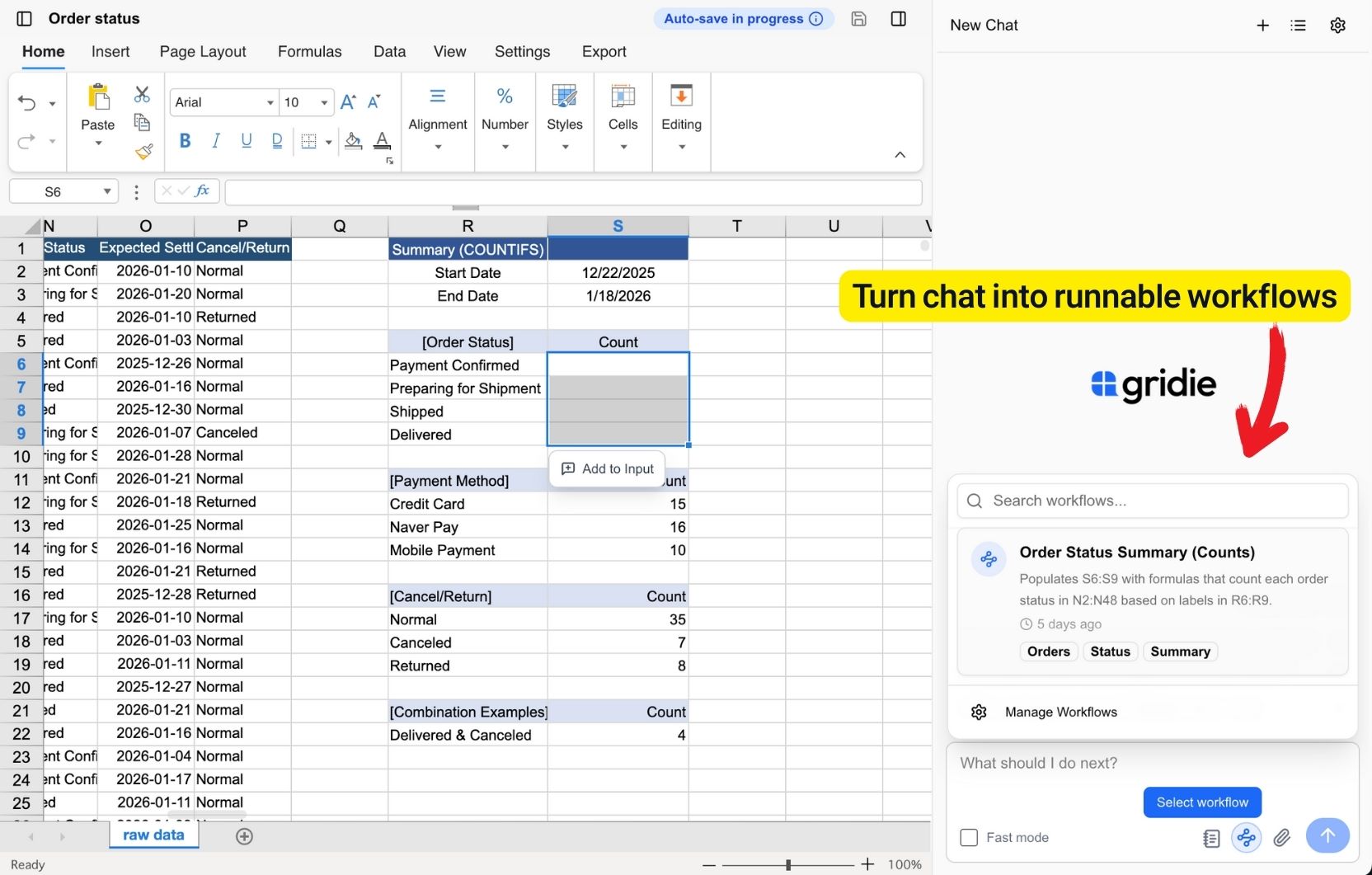Click the Add to Input button
This screenshot has width=1372, height=875.
point(607,468)
